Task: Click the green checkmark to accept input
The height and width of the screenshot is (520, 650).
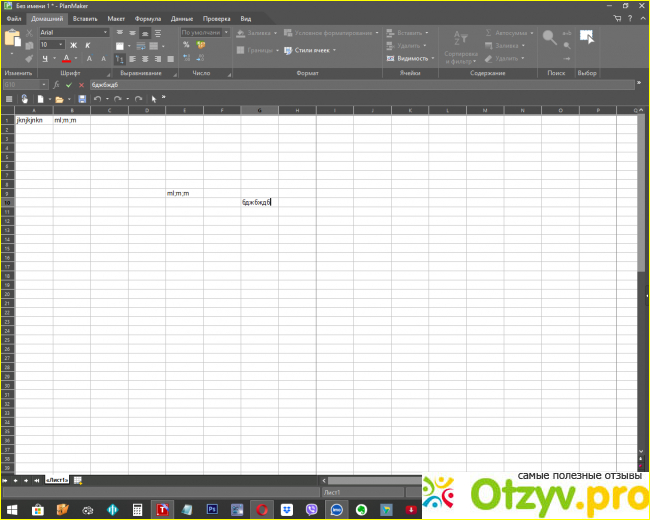Action: pos(68,85)
